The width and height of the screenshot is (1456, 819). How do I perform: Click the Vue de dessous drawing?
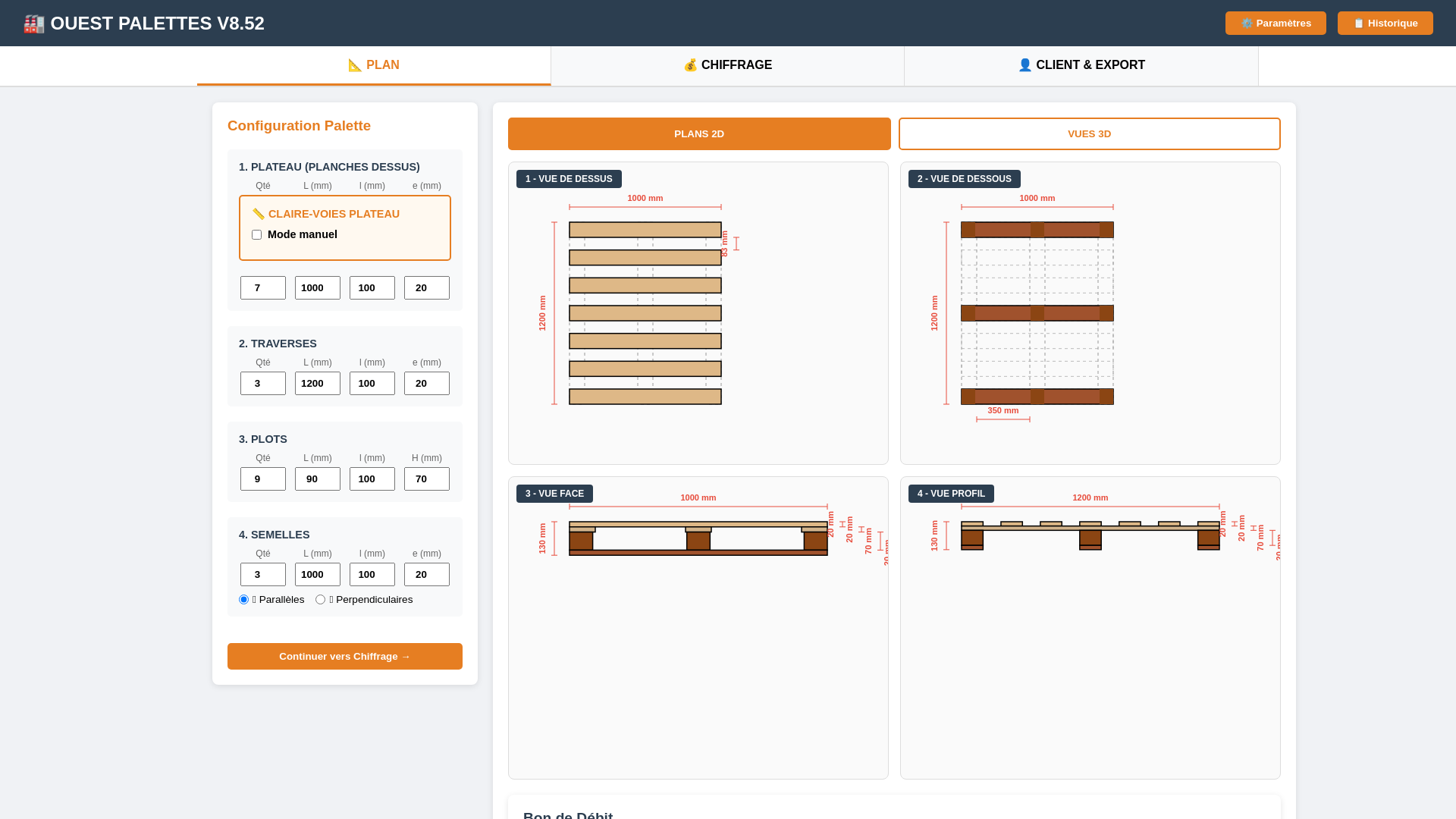point(1037,313)
